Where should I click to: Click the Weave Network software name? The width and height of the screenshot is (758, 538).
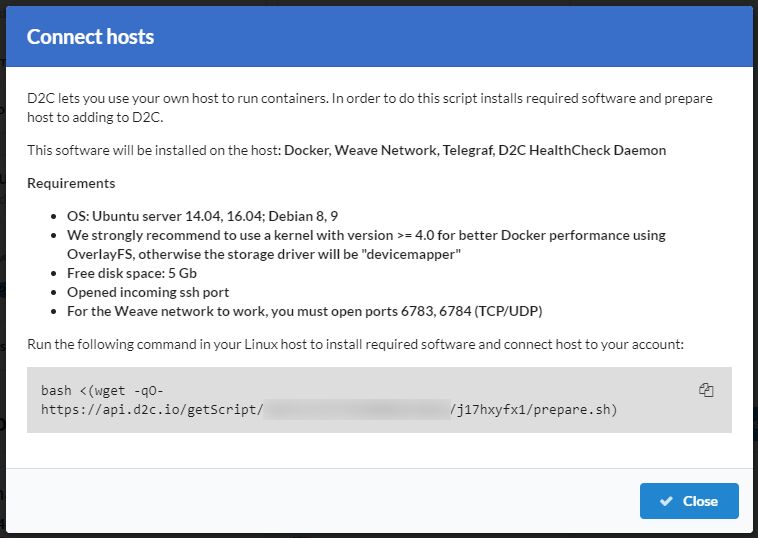click(x=385, y=150)
